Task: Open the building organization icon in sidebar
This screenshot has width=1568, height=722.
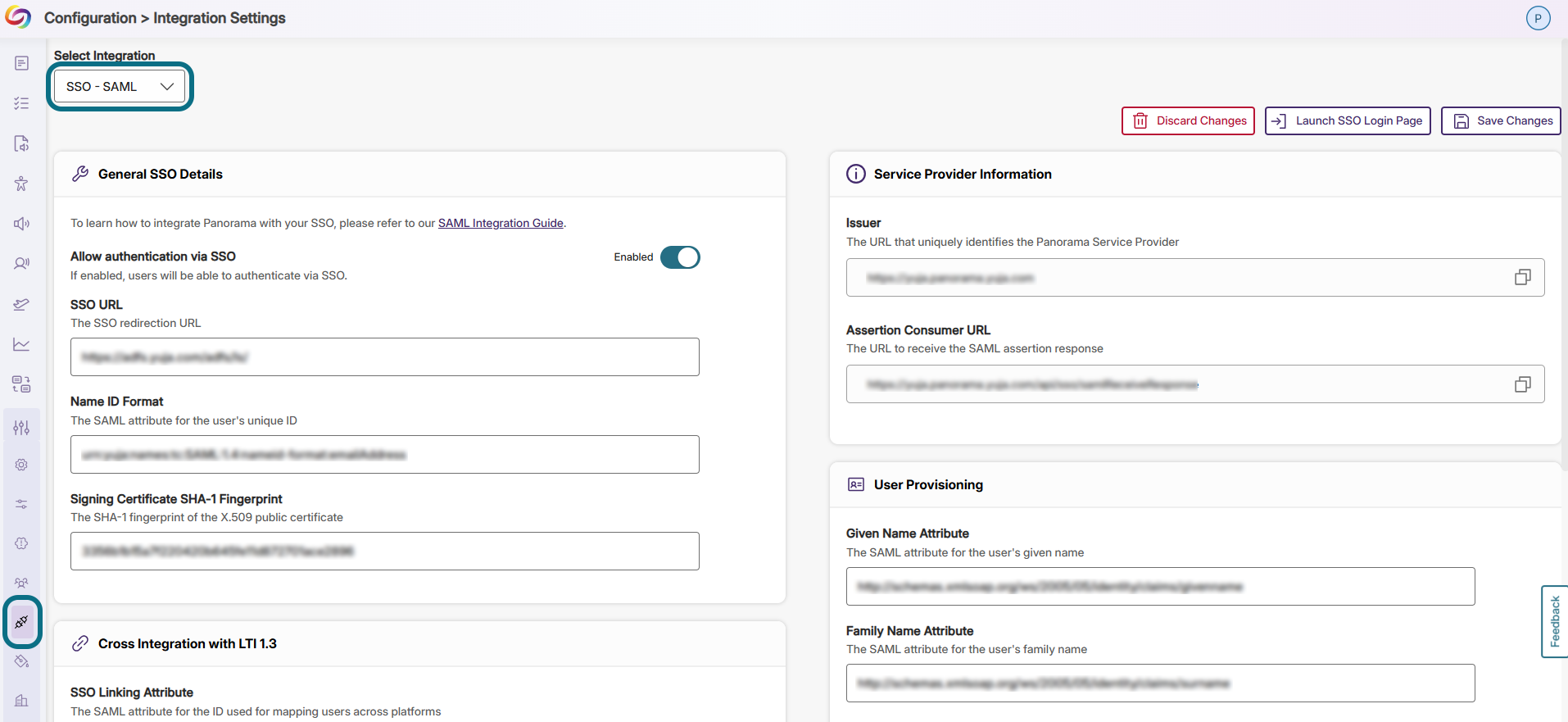Action: tap(21, 701)
